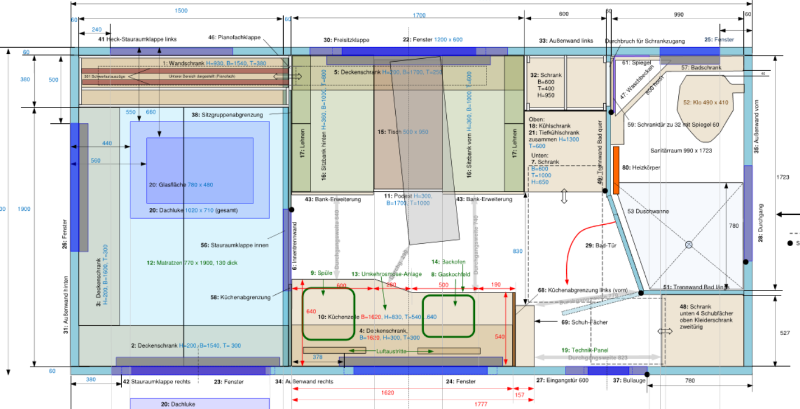Select the '32: Schrank' label
This screenshot has height=409, width=800.
point(546,75)
